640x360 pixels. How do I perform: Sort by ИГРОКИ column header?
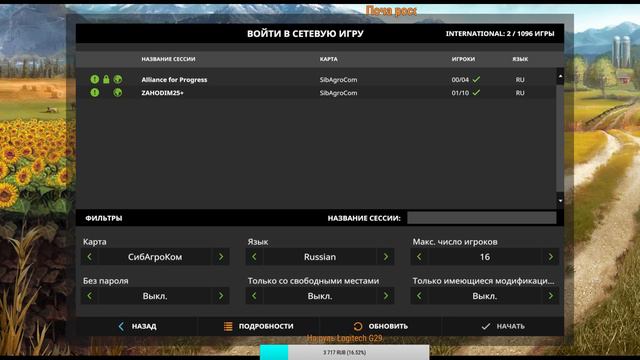tap(463, 59)
